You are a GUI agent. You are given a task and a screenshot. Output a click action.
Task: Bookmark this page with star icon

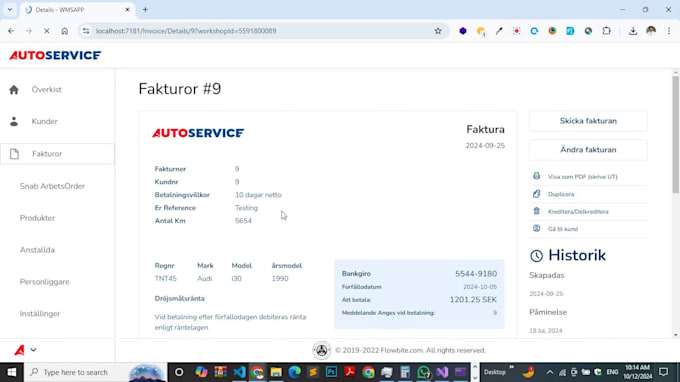438,31
